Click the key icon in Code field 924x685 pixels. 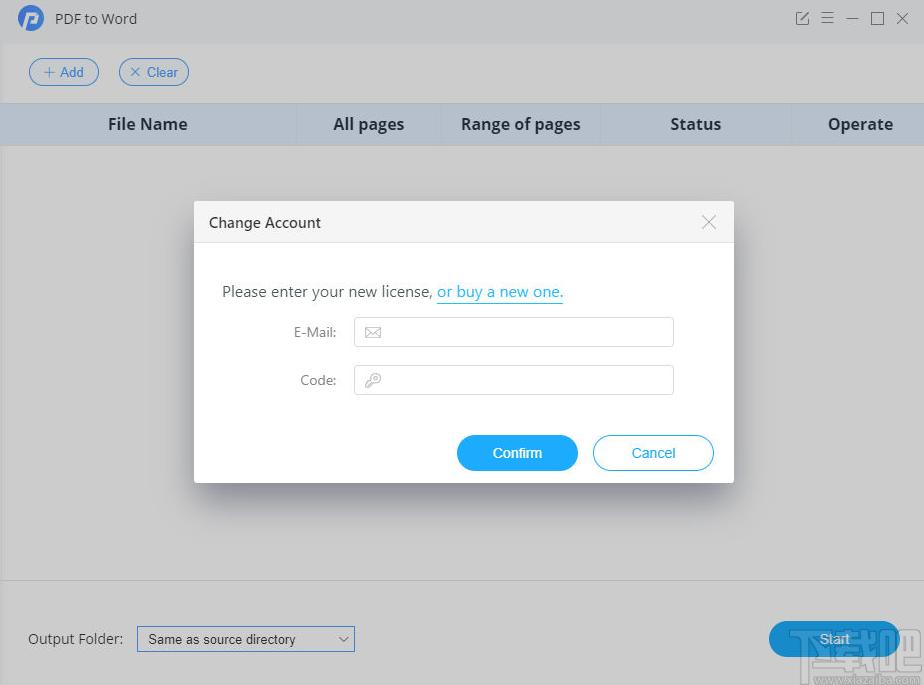(373, 380)
